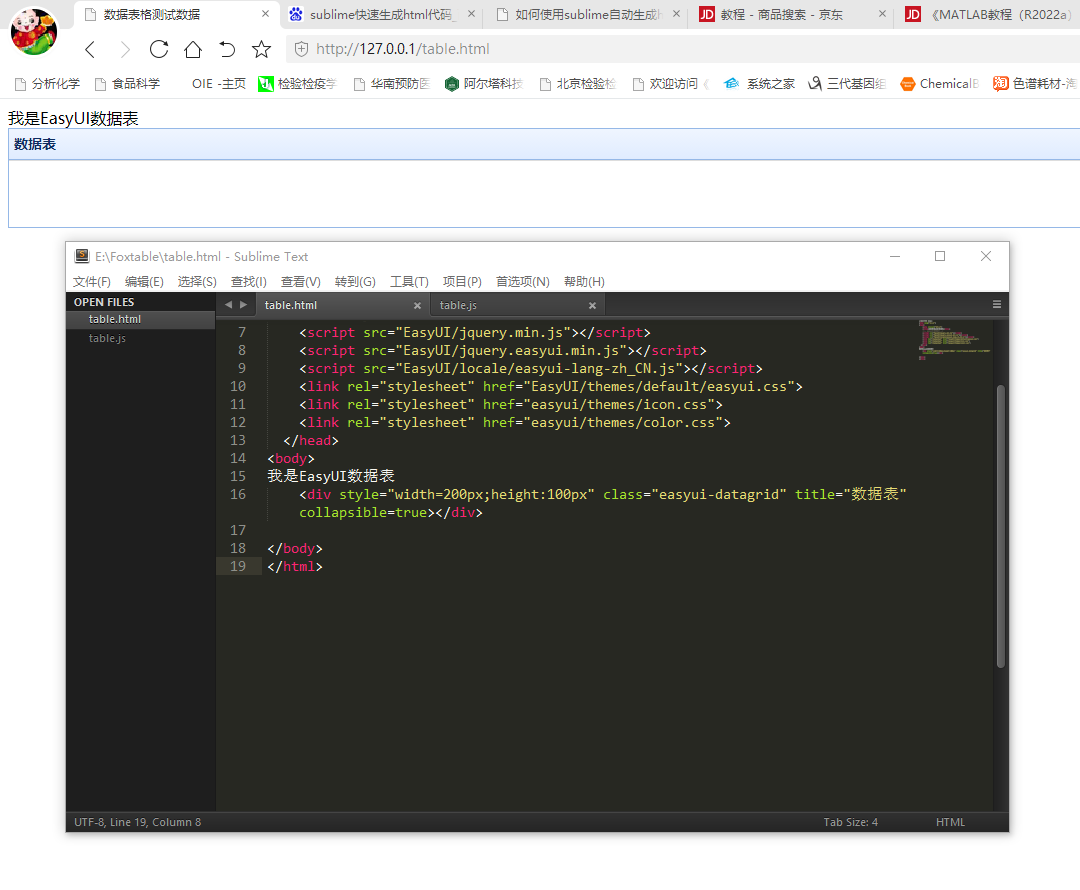Open the 转到(G) menu in Sublime

(355, 282)
